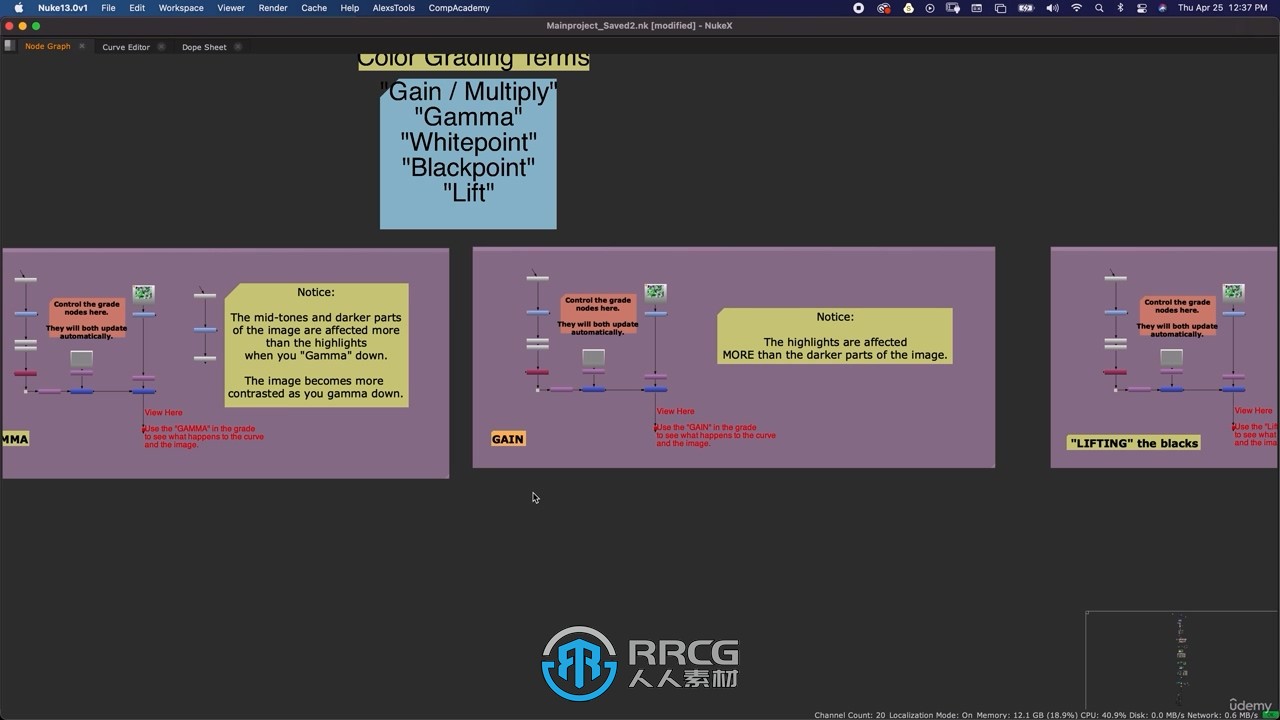Select the orange 'Control the grade nodes' note in LIFTING
The width and height of the screenshot is (1280, 720).
(1177, 317)
